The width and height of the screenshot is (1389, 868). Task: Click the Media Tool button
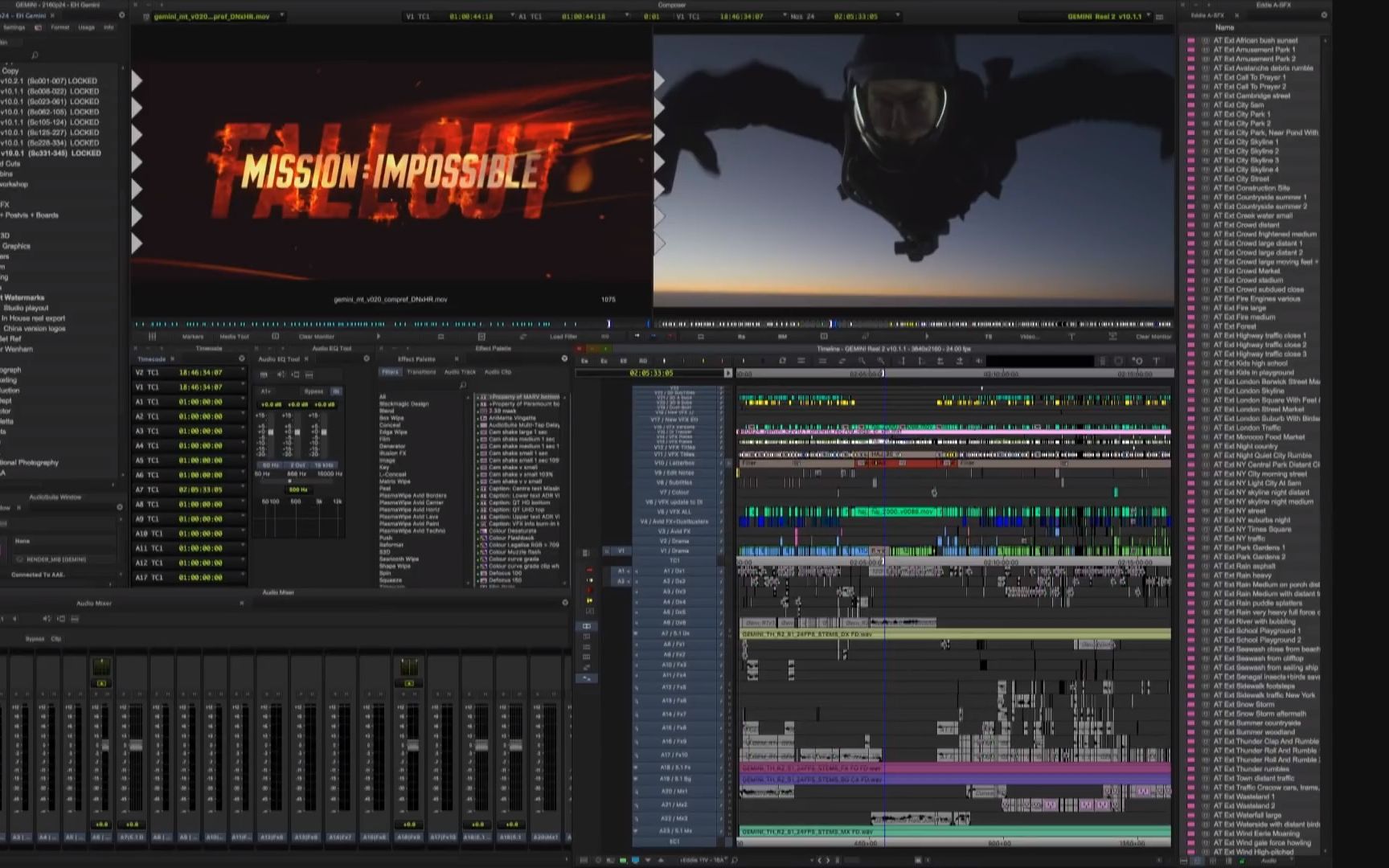coord(234,337)
